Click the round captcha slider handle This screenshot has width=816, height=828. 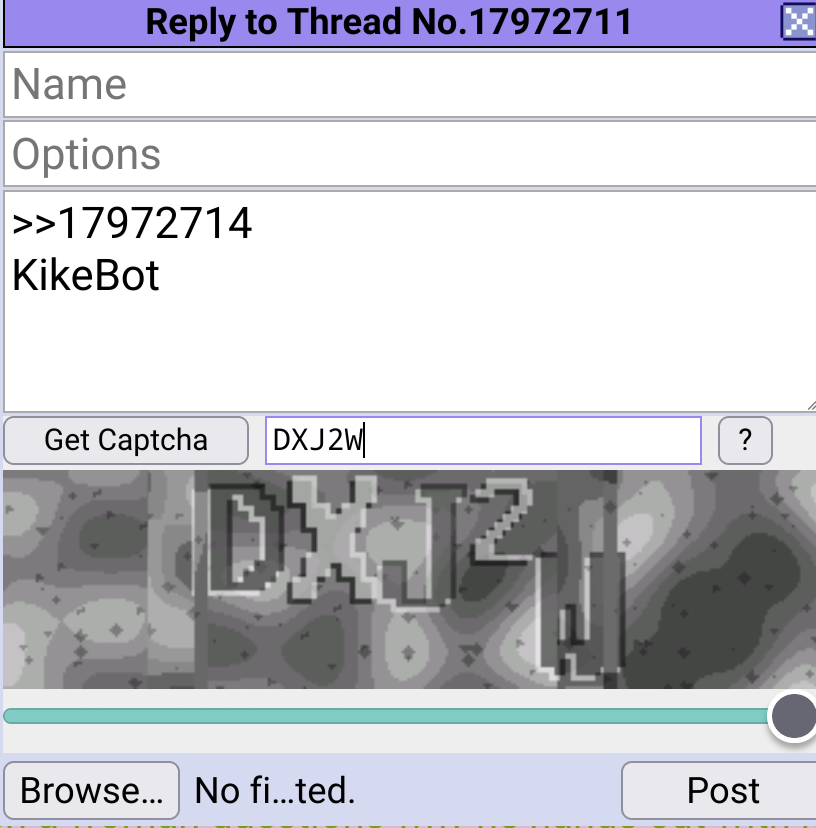793,716
